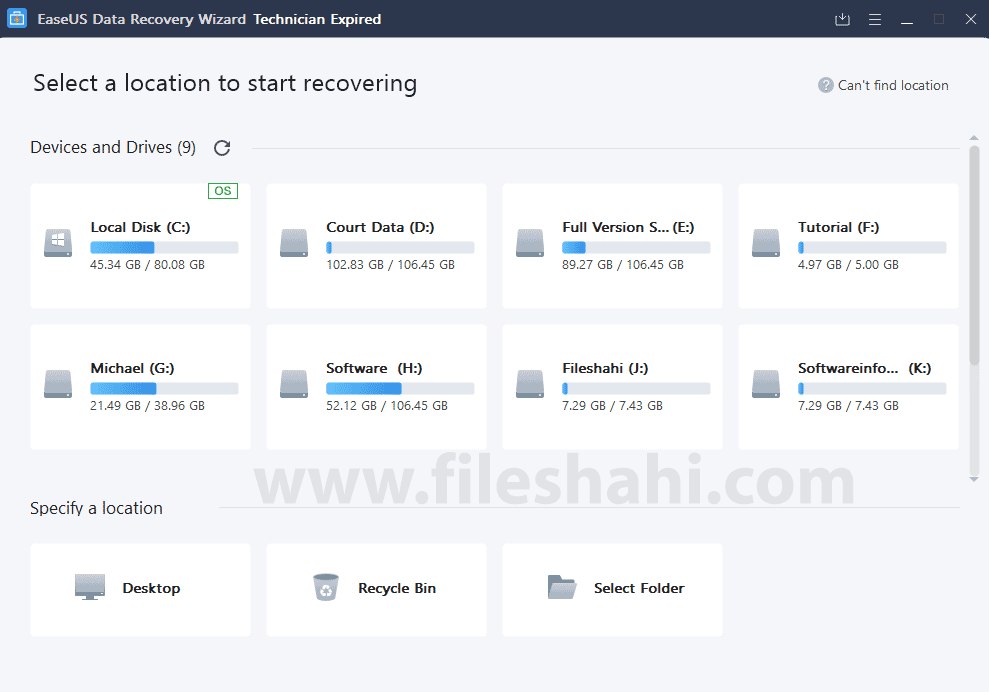The height and width of the screenshot is (692, 989).
Task: Click 7.29 GB / 7.43 GB under Softwareinfo
Action: click(848, 406)
